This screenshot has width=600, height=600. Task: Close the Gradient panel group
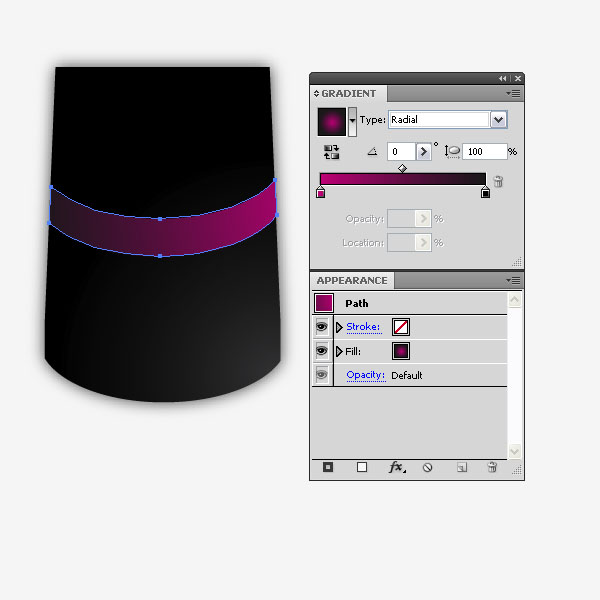click(518, 78)
